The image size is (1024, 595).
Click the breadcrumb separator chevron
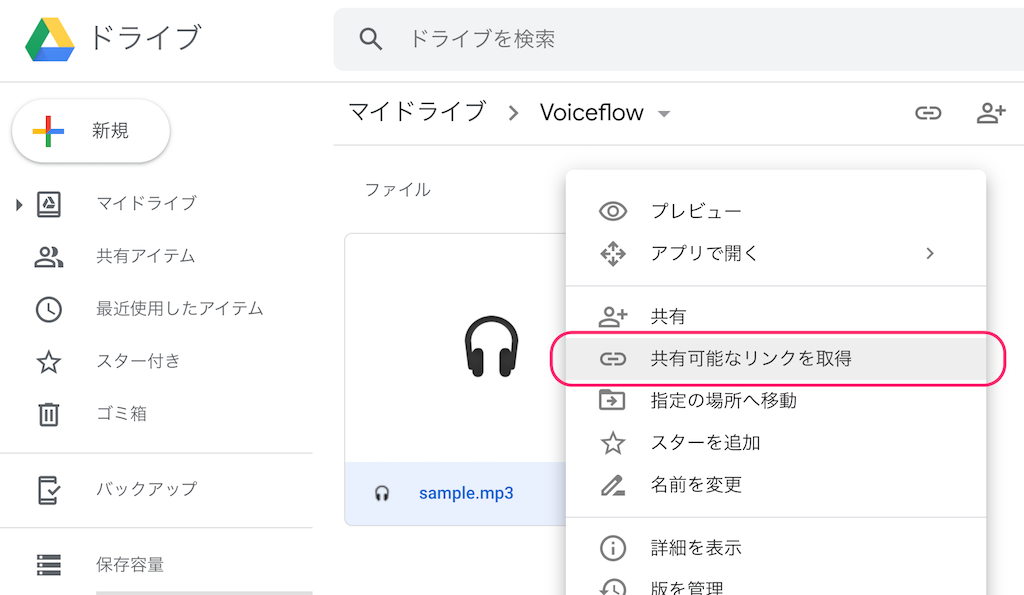[513, 114]
